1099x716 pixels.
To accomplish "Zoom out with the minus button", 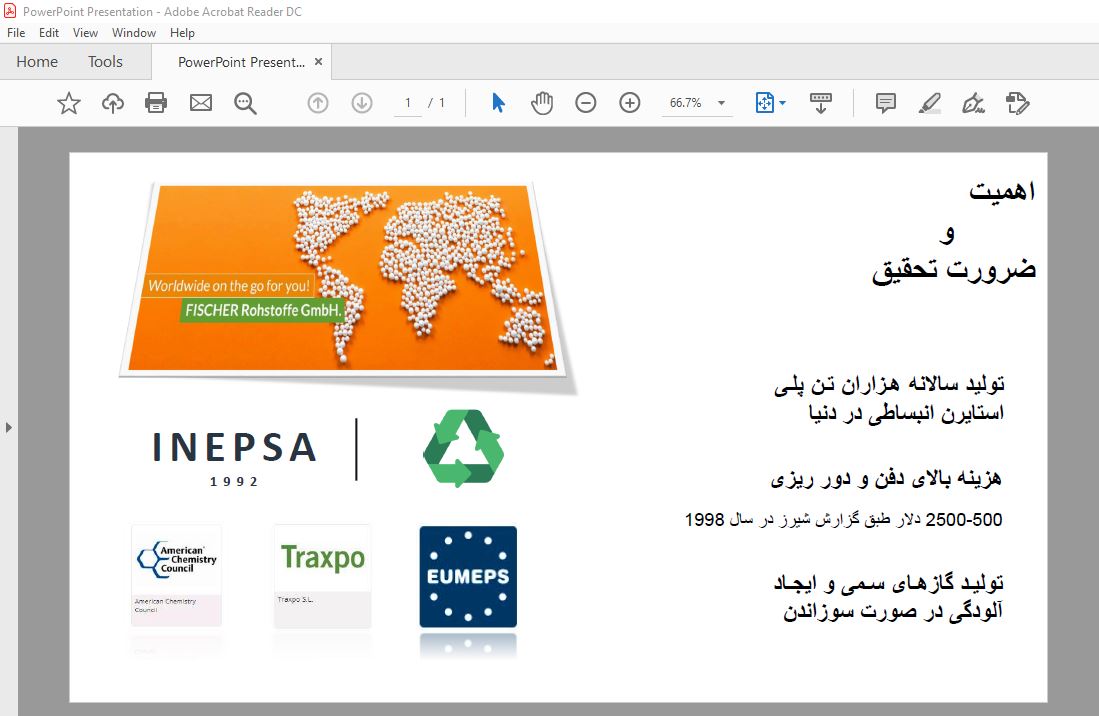I will click(x=585, y=102).
